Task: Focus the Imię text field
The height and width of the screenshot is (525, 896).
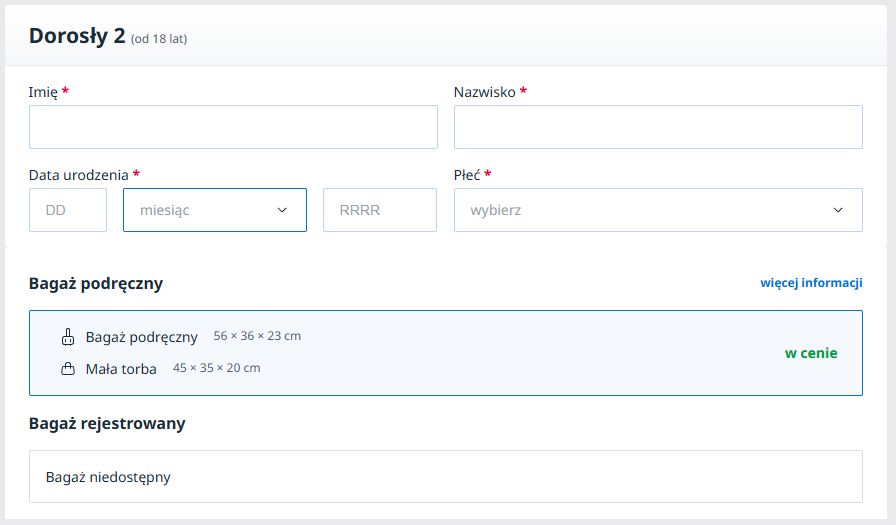Action: [233, 127]
